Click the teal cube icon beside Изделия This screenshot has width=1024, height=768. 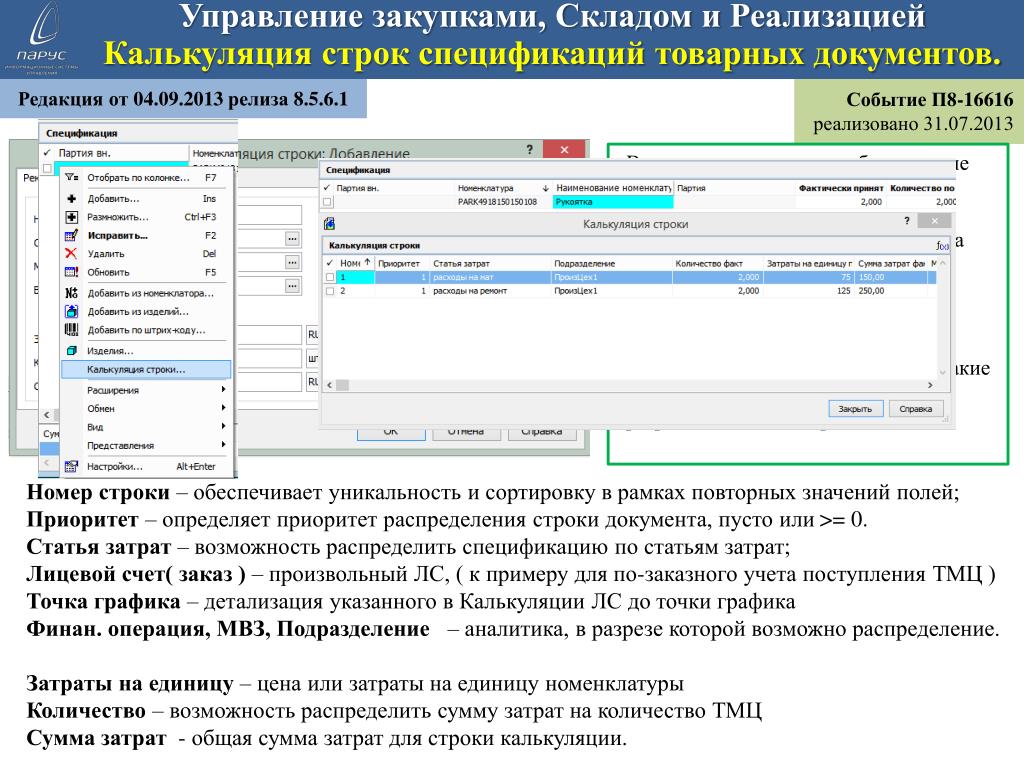click(x=71, y=351)
